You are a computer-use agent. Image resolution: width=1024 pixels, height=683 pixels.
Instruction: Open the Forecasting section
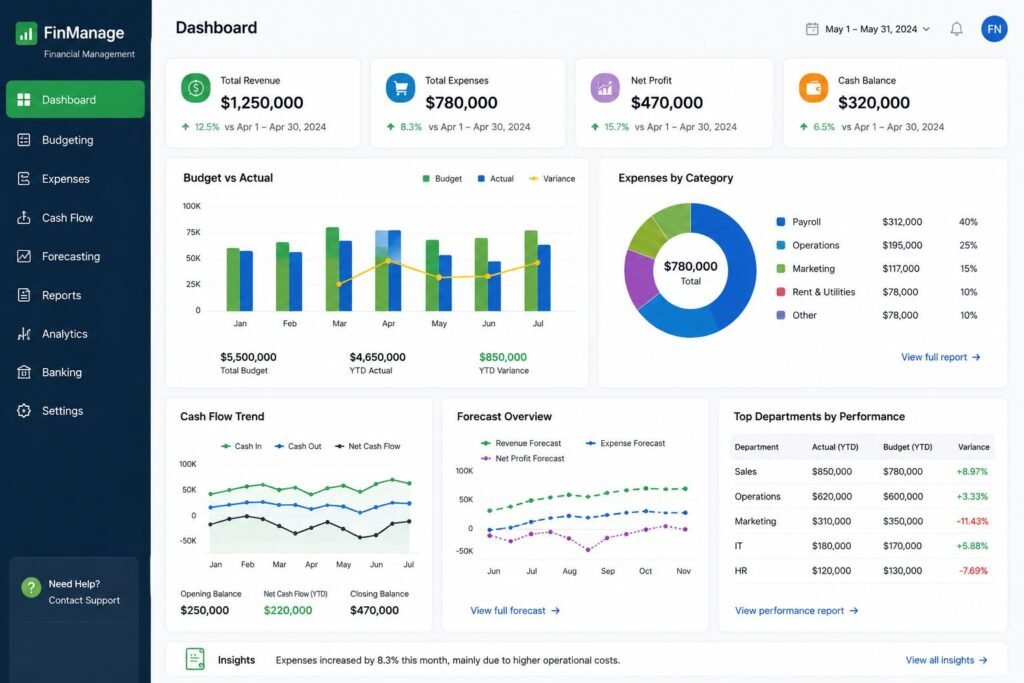(x=75, y=256)
